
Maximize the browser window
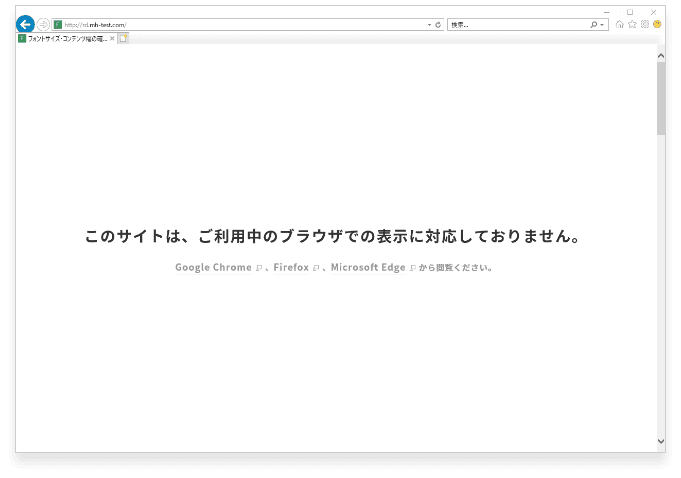(x=630, y=12)
